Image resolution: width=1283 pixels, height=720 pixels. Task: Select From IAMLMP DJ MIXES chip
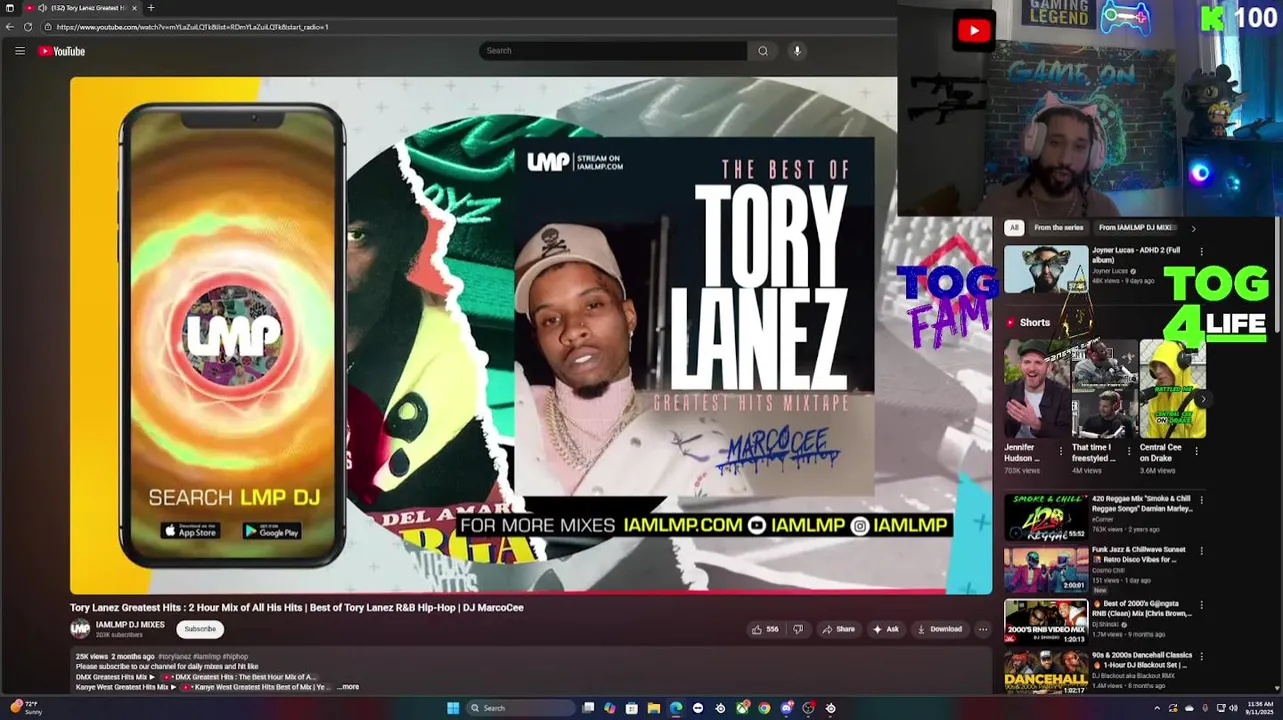(1135, 228)
